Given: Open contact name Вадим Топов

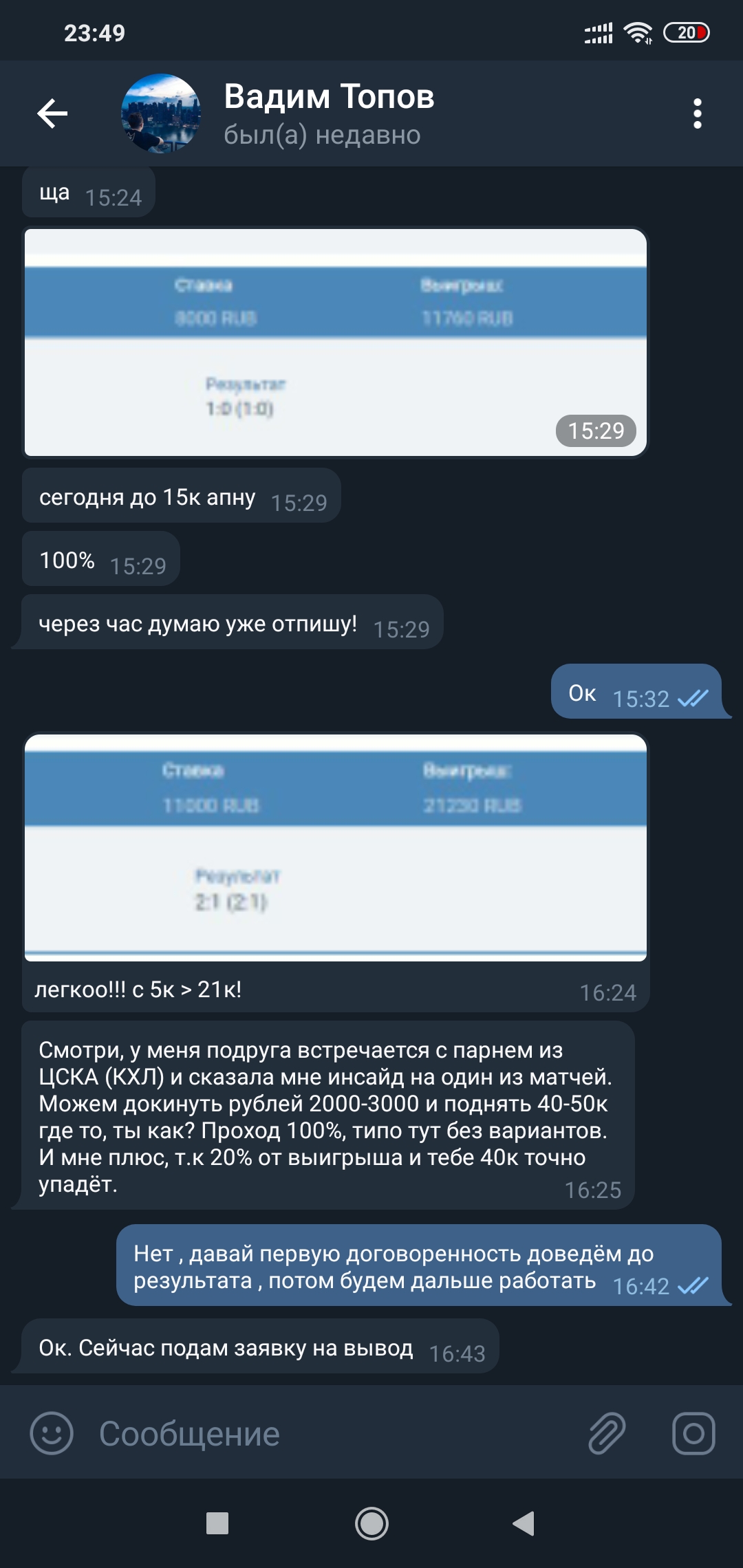Looking at the screenshot, I should tap(329, 96).
